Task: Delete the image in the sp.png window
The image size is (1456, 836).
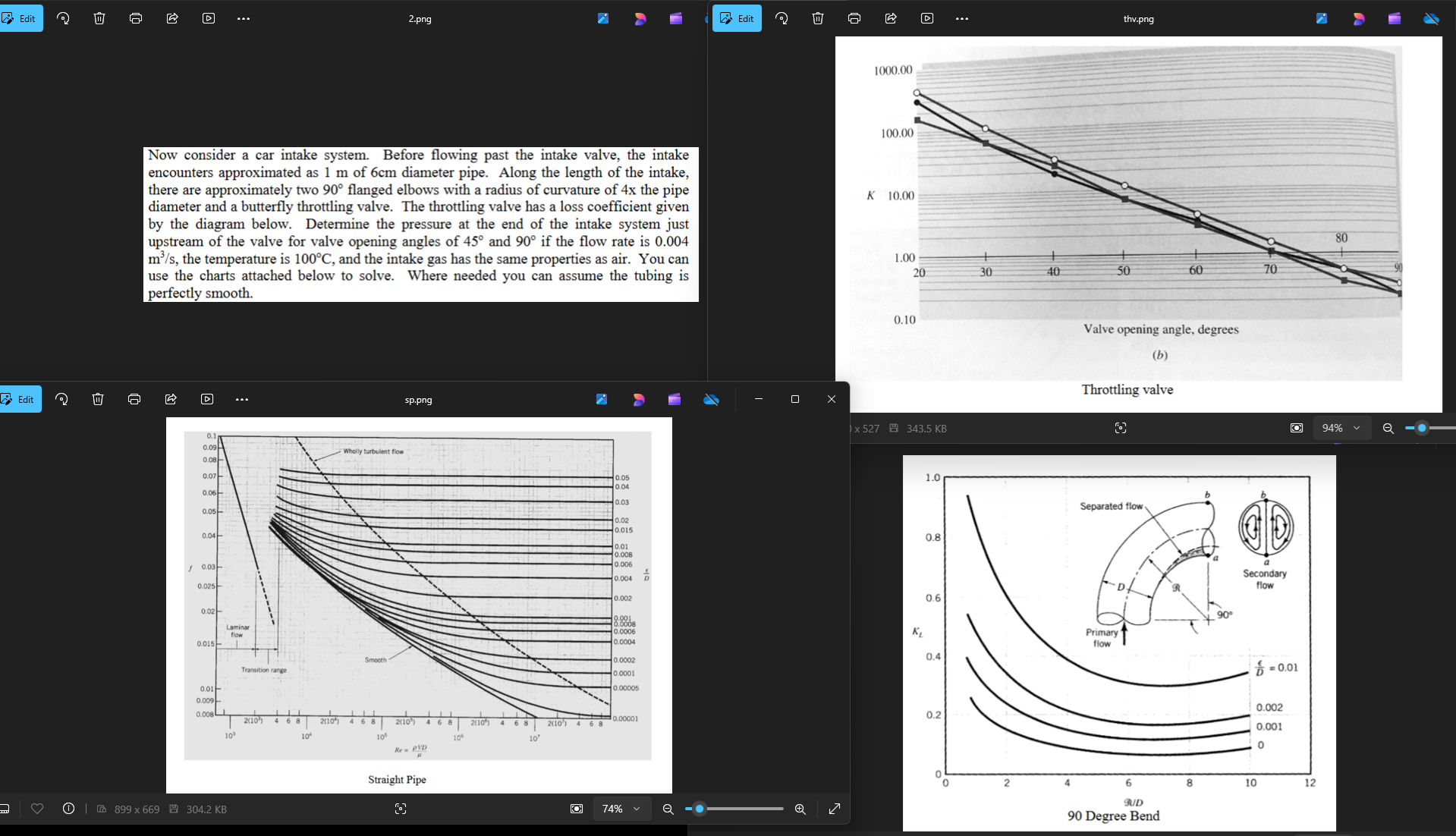Action: coord(98,399)
